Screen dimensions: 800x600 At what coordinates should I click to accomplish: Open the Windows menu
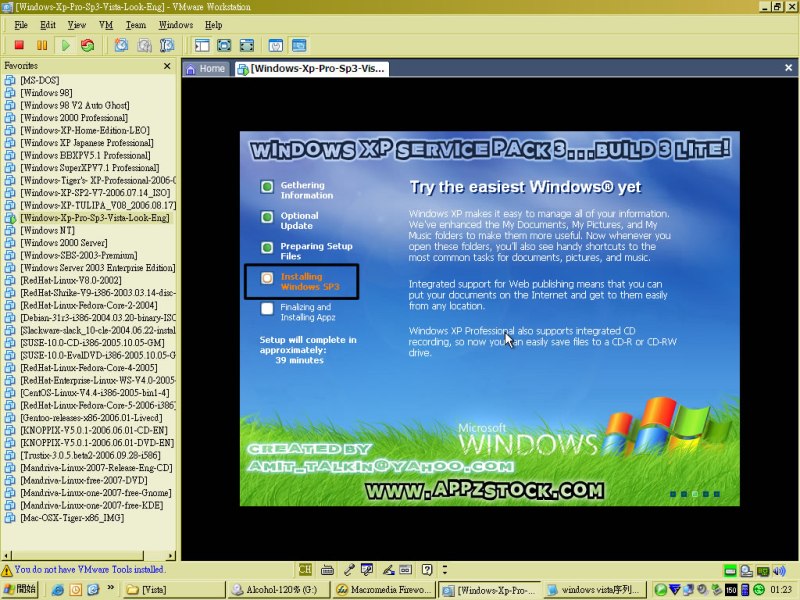click(176, 25)
